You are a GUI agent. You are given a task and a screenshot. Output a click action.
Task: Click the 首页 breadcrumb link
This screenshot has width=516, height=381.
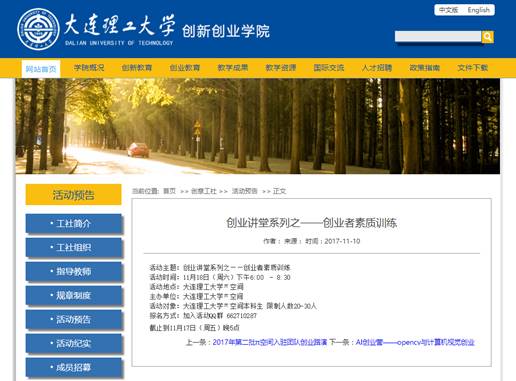click(169, 191)
